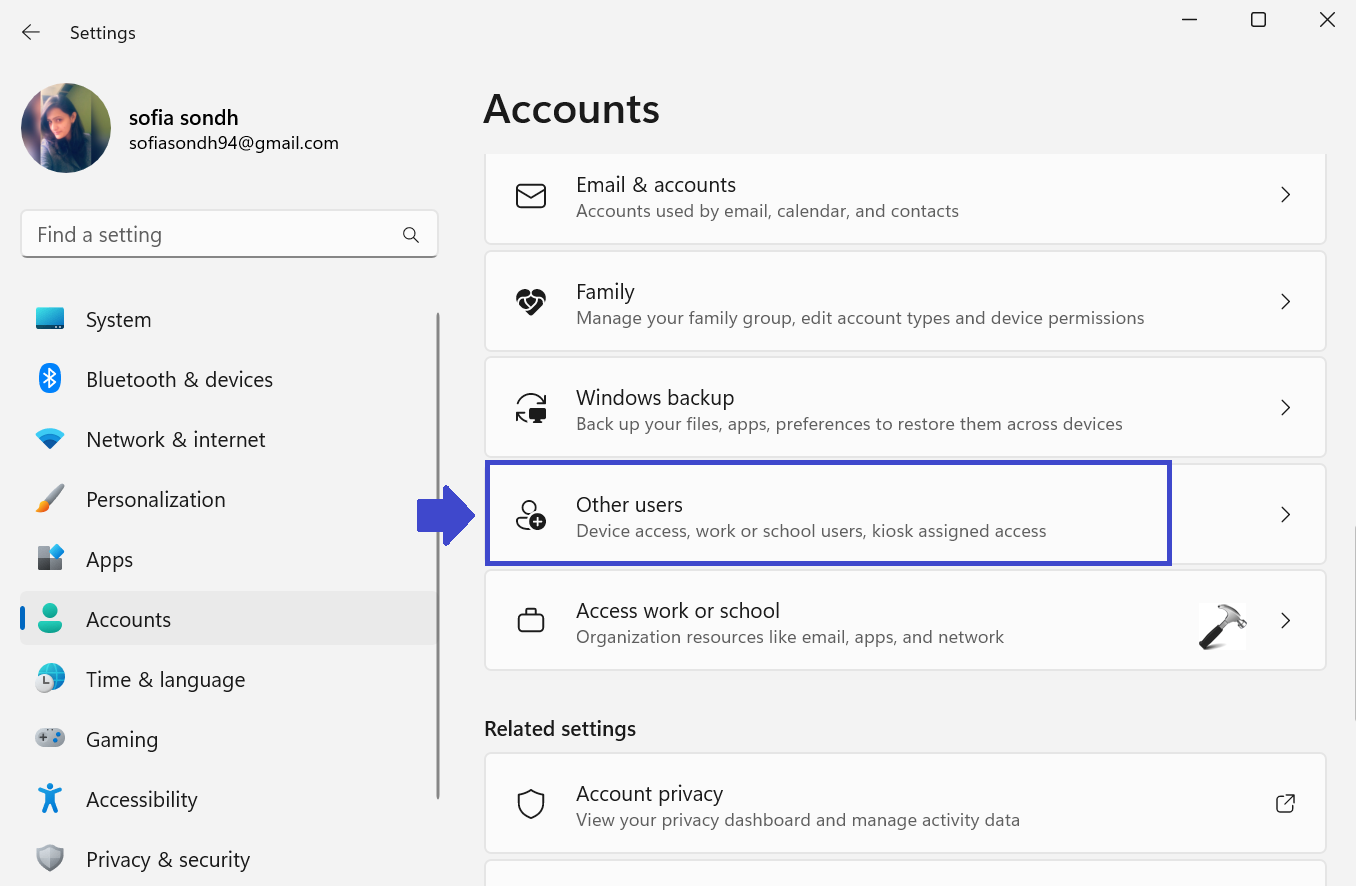Click the Find a setting search box
The height and width of the screenshot is (886, 1356).
point(215,235)
